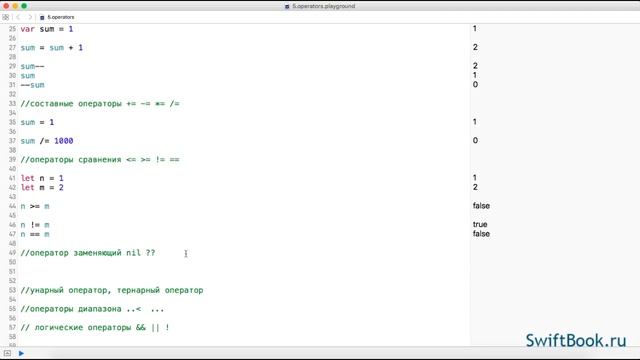Open the 5.operators breadcrumb item
Image resolution: width=640 pixels, height=360 pixels.
[61, 17]
